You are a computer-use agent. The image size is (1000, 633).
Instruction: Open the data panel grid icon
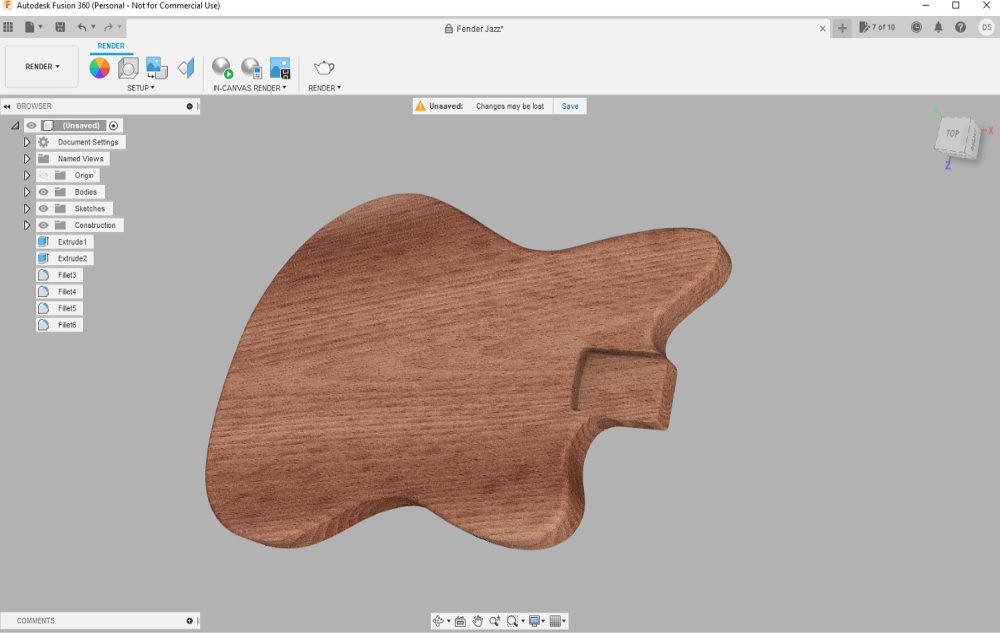(8, 27)
